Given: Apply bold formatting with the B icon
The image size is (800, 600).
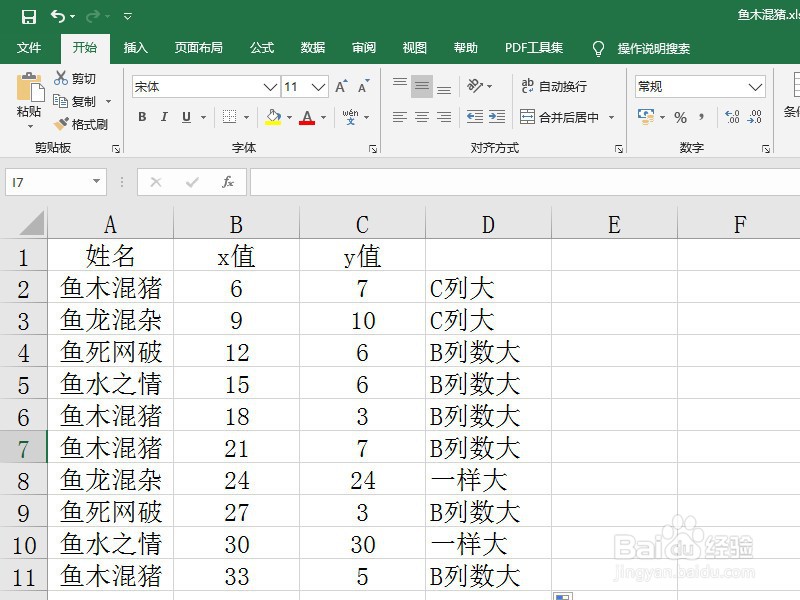Looking at the screenshot, I should [x=141, y=117].
